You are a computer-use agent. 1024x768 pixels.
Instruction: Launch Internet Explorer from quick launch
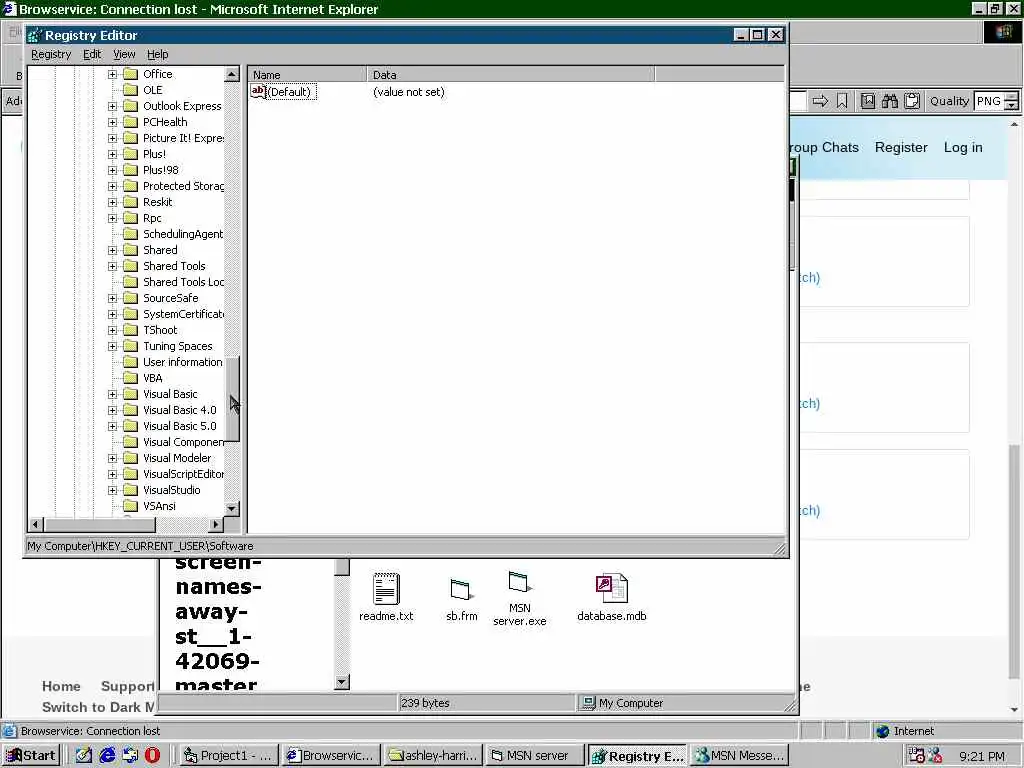[x=107, y=756]
